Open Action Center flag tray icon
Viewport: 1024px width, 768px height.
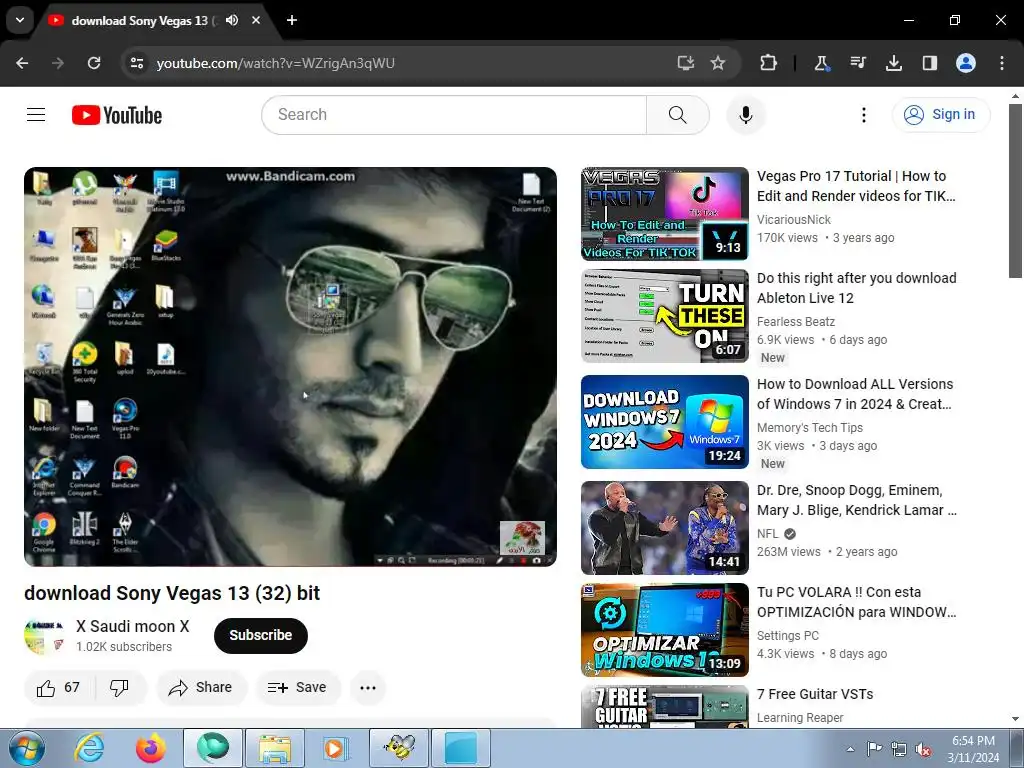pos(874,749)
